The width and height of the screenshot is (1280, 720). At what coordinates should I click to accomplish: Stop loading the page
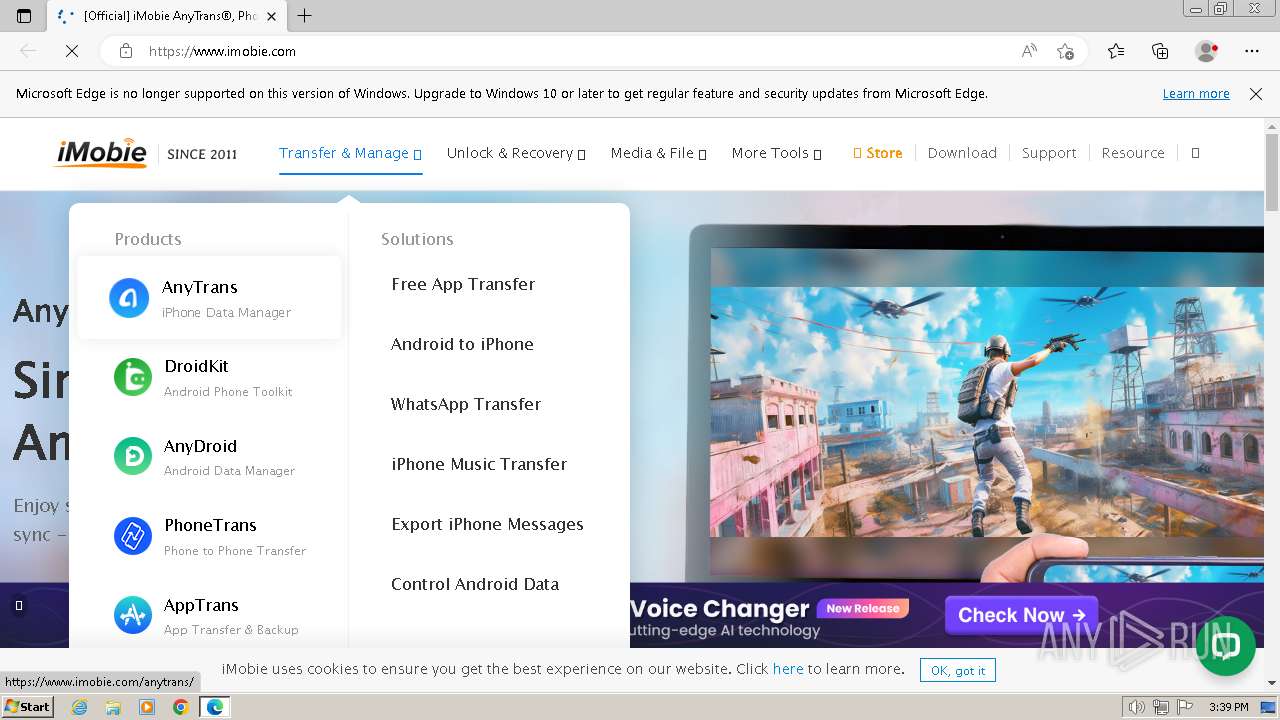(72, 51)
